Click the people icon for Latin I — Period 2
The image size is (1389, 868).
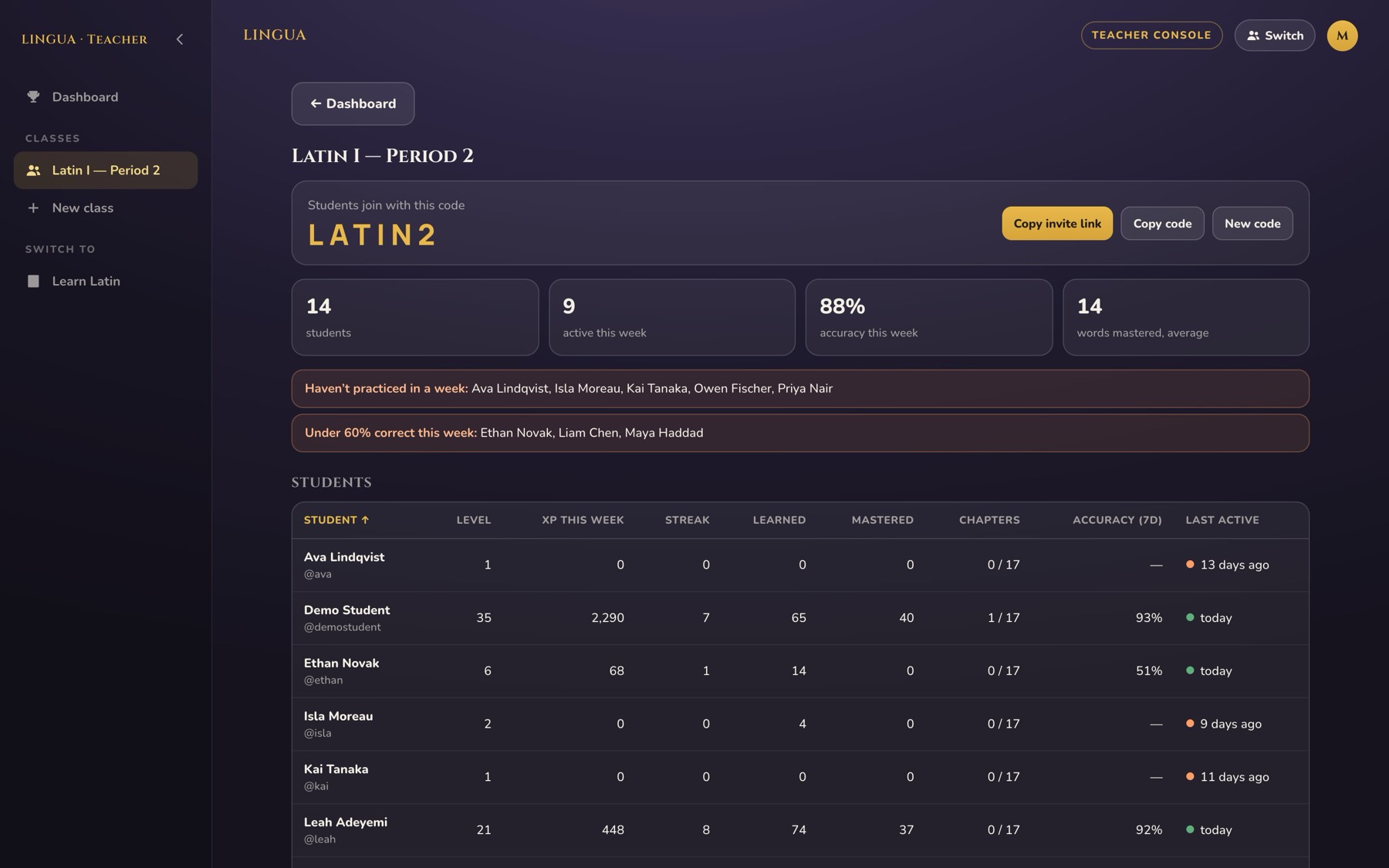[x=33, y=171]
